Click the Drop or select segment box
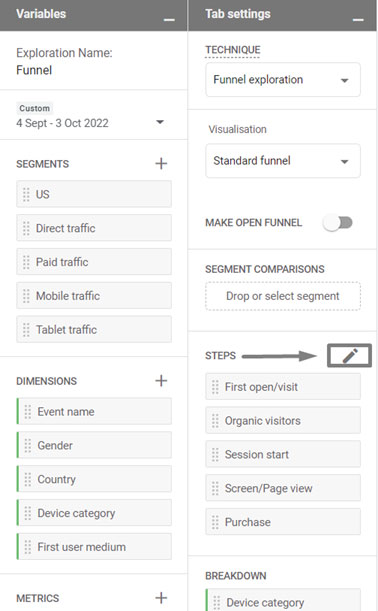The height and width of the screenshot is (611, 378). click(283, 296)
